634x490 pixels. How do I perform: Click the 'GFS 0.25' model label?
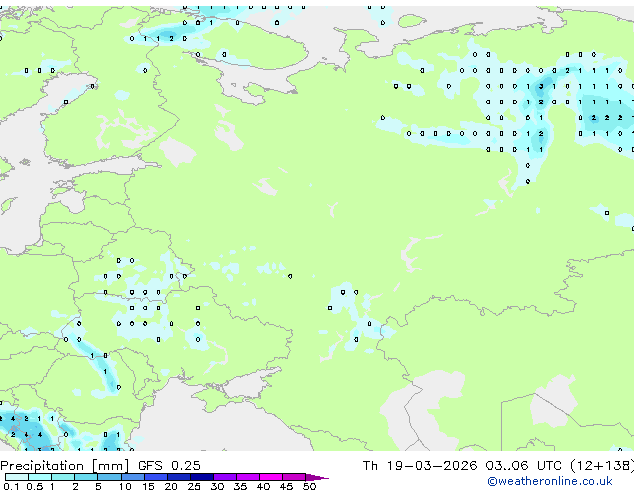[x=169, y=465]
